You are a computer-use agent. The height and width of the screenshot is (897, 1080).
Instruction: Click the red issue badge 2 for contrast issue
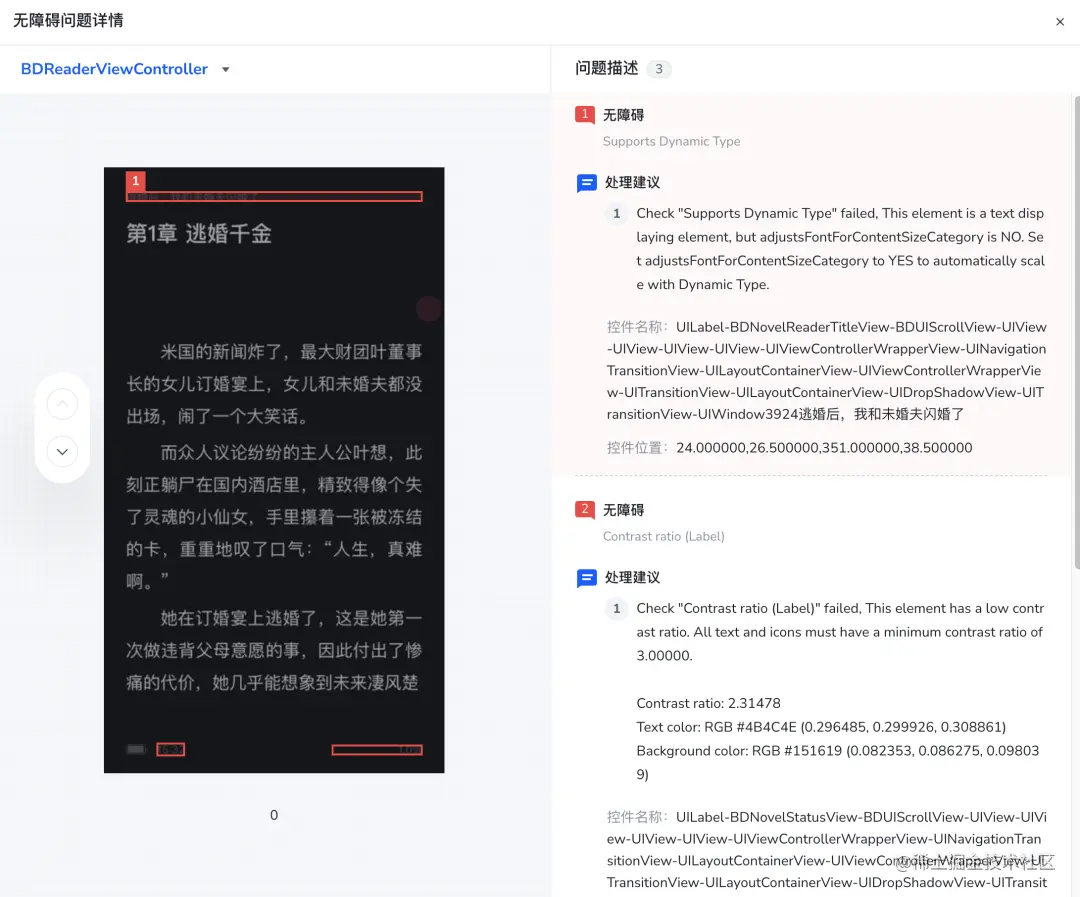click(x=585, y=509)
